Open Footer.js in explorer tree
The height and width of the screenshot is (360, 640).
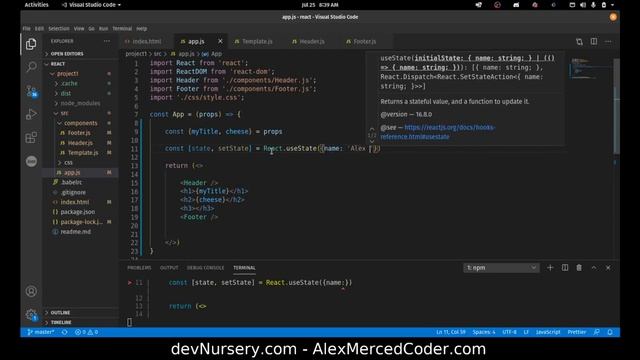(80, 133)
